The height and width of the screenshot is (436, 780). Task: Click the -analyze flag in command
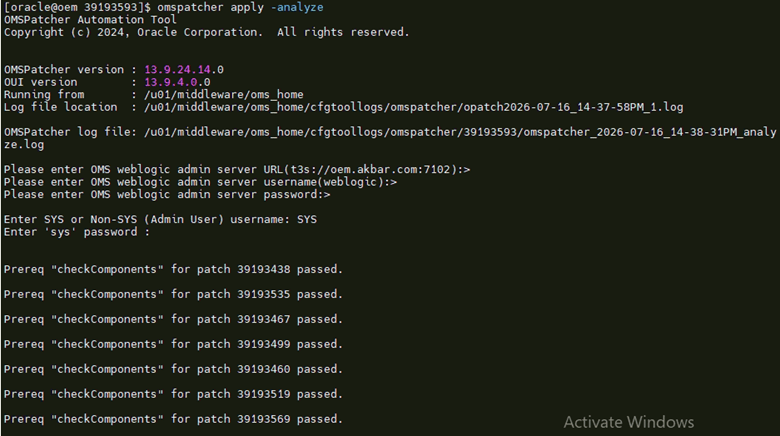click(x=297, y=7)
